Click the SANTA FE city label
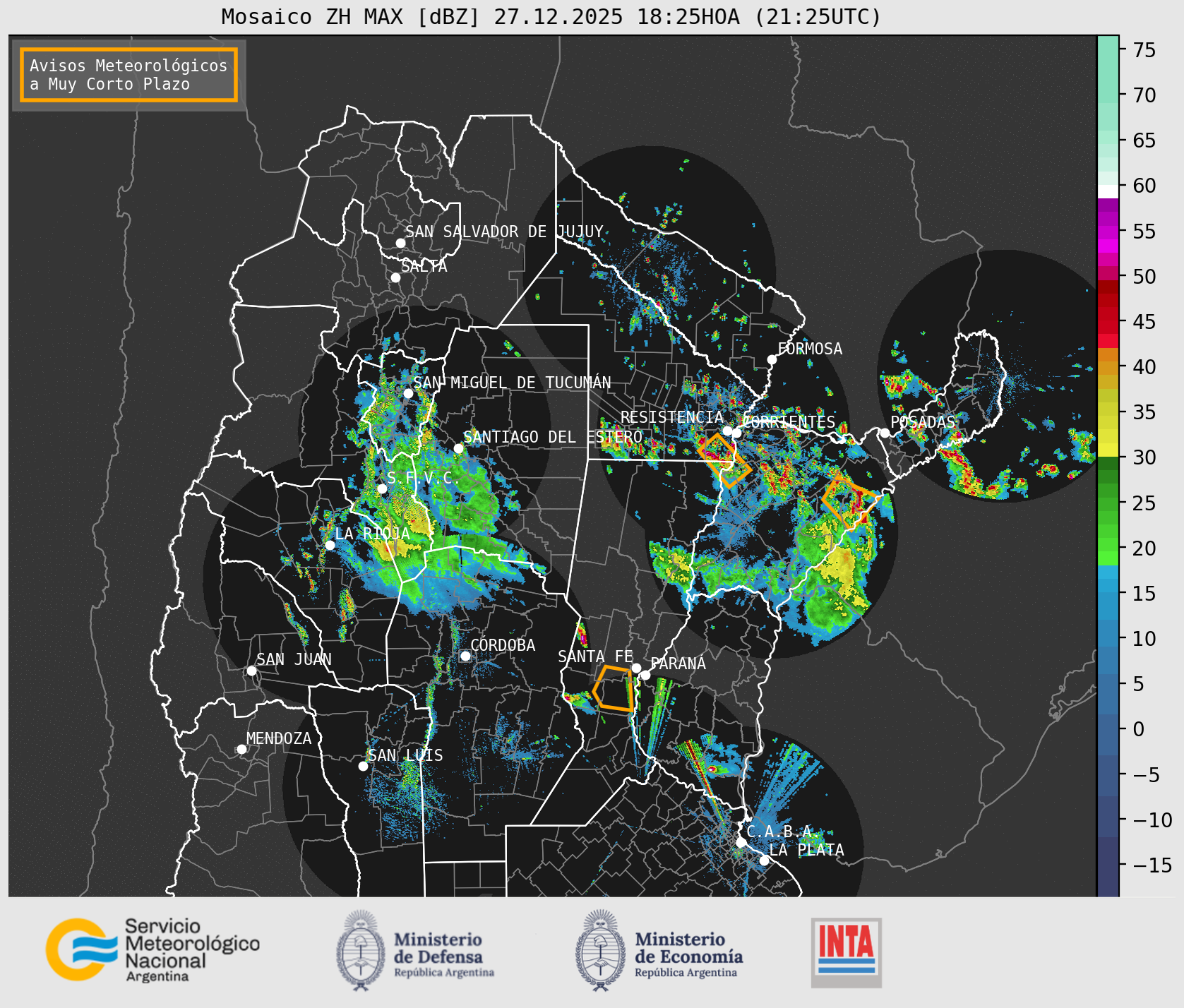Screen dimensions: 1184x1008 [x=595, y=656]
